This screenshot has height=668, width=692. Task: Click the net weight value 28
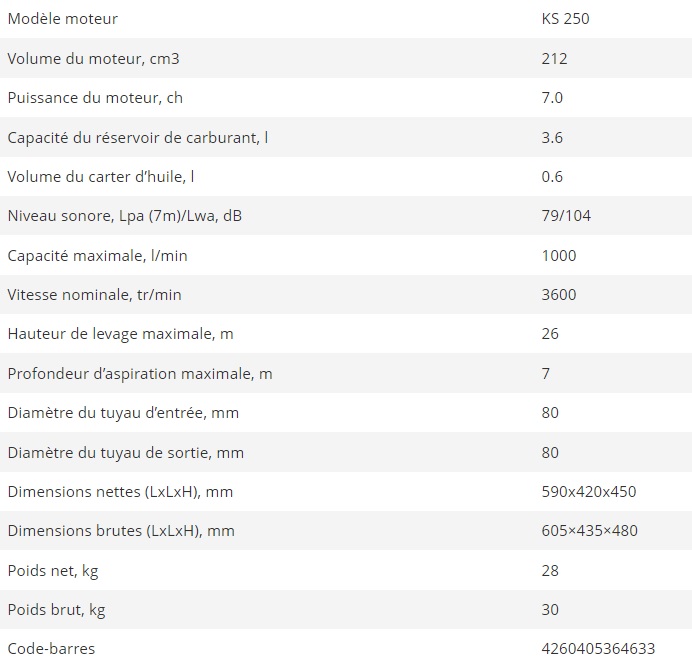click(x=550, y=570)
